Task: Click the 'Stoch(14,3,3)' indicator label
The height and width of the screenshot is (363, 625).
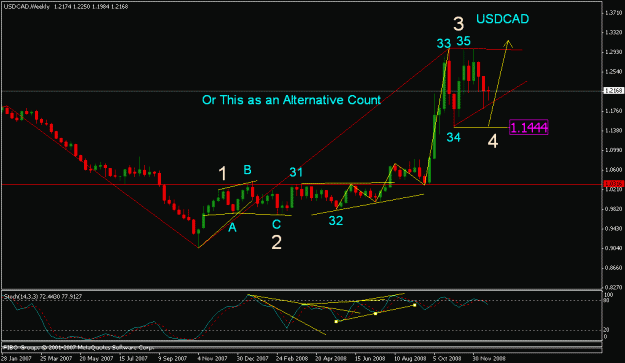Action: (21, 296)
